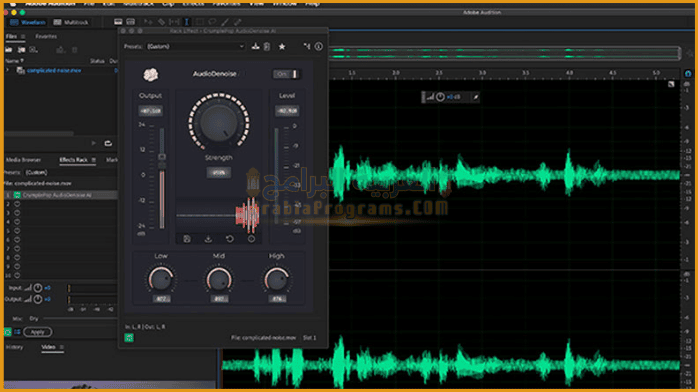The image size is (698, 392).
Task: Save the rack effect settings as preset
Action: coord(255,46)
